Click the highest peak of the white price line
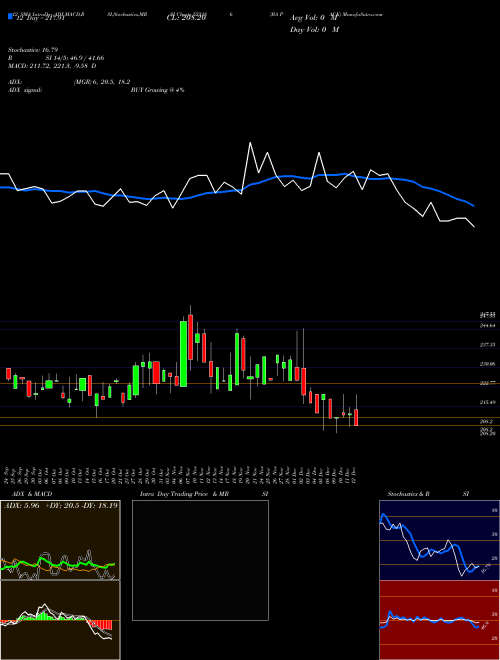The image size is (500, 660). pyautogui.click(x=250, y=143)
